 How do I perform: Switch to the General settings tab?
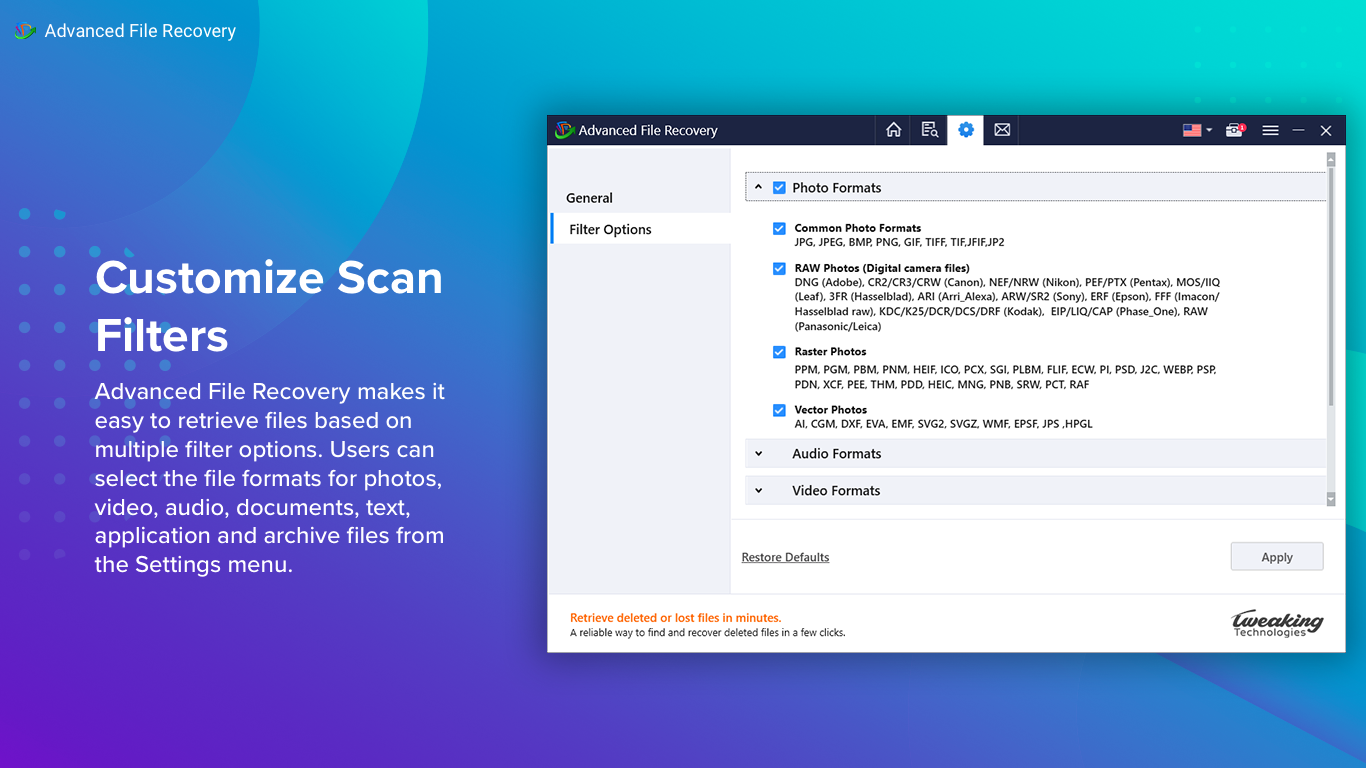589,198
